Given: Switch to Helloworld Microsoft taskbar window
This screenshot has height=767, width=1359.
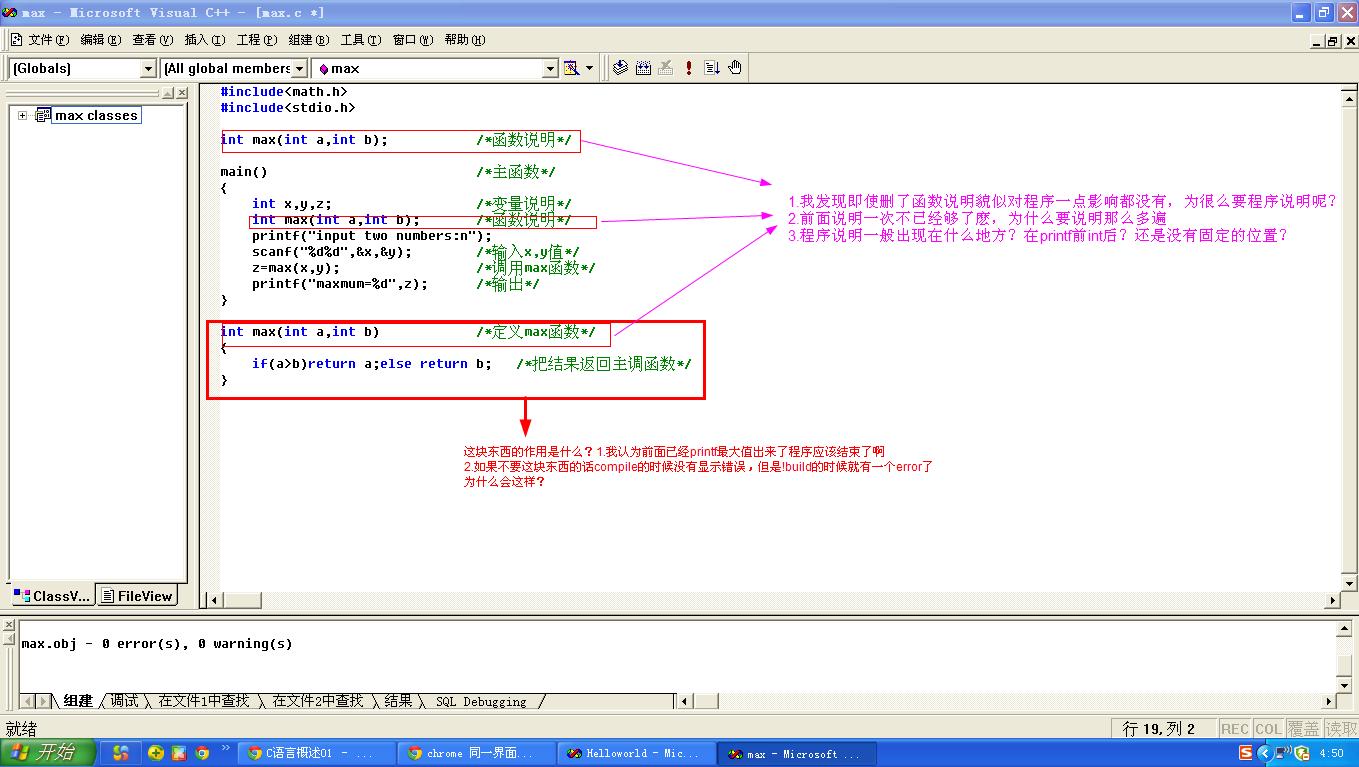Looking at the screenshot, I should pyautogui.click(x=636, y=753).
